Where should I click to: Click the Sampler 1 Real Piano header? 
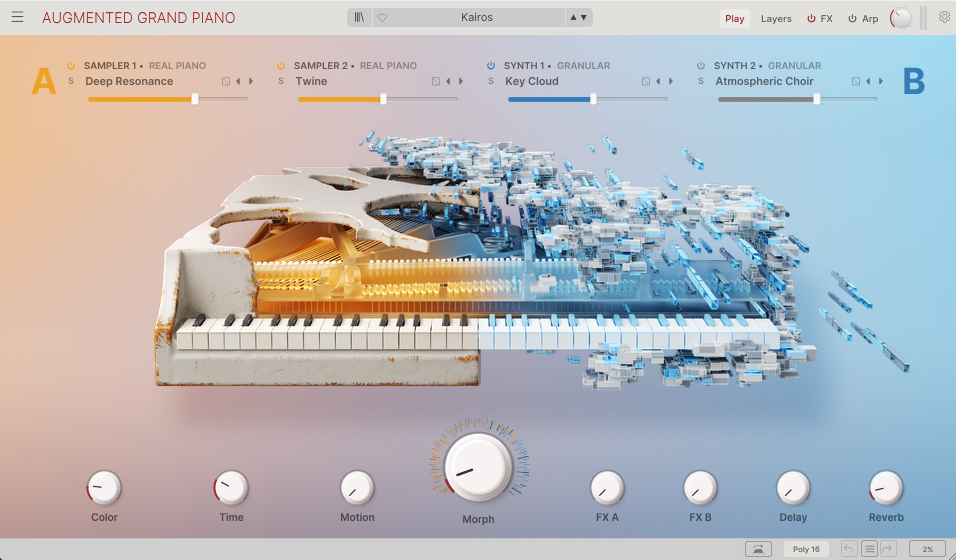[145, 65]
